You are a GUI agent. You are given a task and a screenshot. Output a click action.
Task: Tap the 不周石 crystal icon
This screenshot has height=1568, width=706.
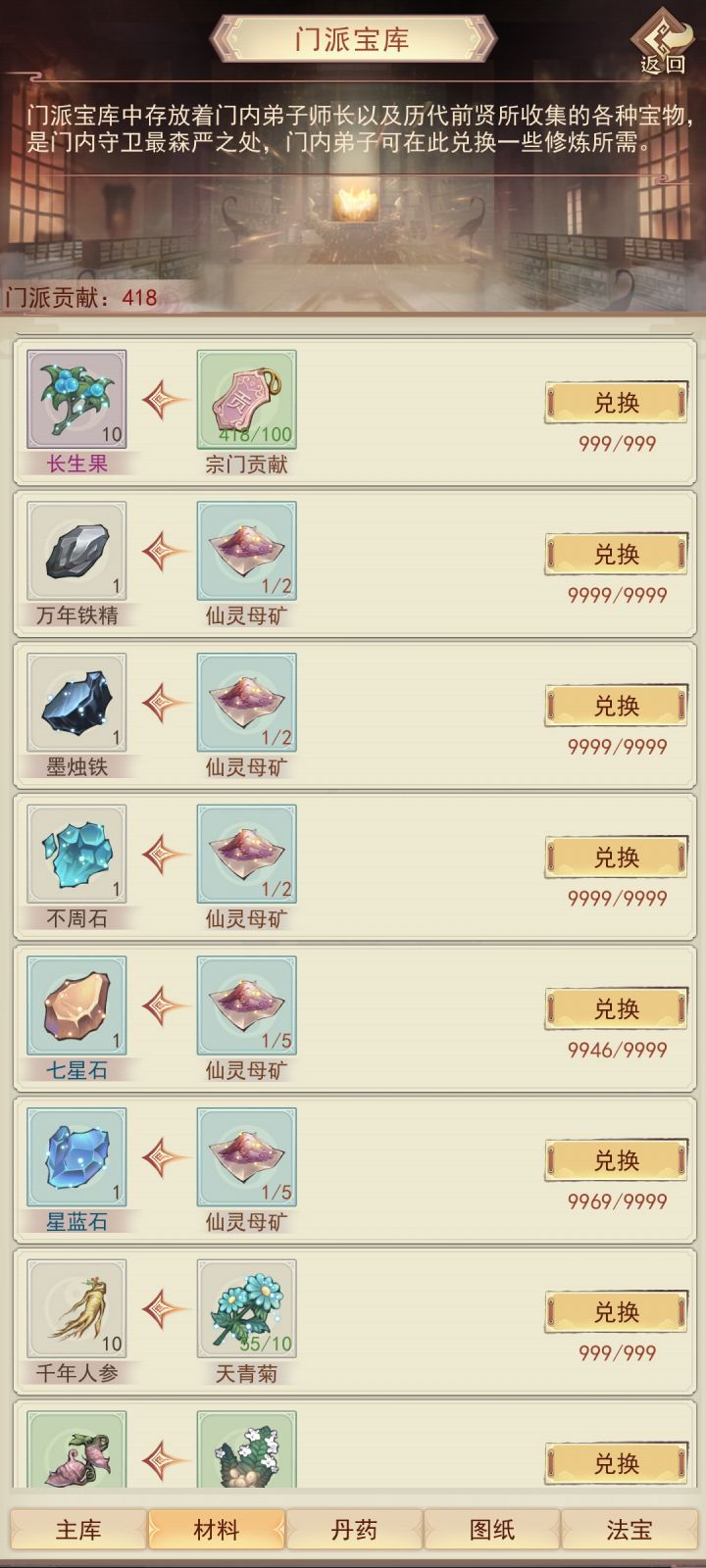tap(76, 855)
